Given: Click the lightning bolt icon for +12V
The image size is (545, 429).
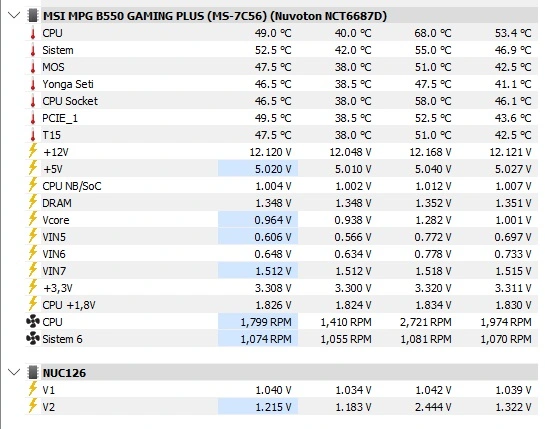Looking at the screenshot, I should coord(33,152).
